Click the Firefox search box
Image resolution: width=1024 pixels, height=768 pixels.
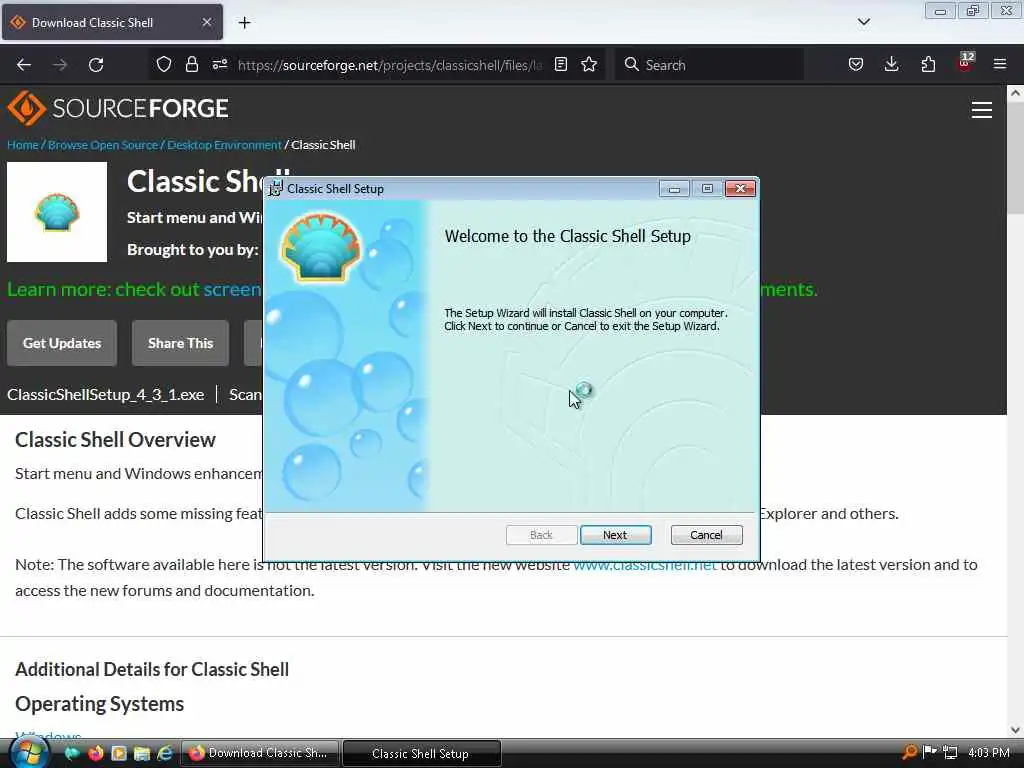pyautogui.click(x=709, y=65)
